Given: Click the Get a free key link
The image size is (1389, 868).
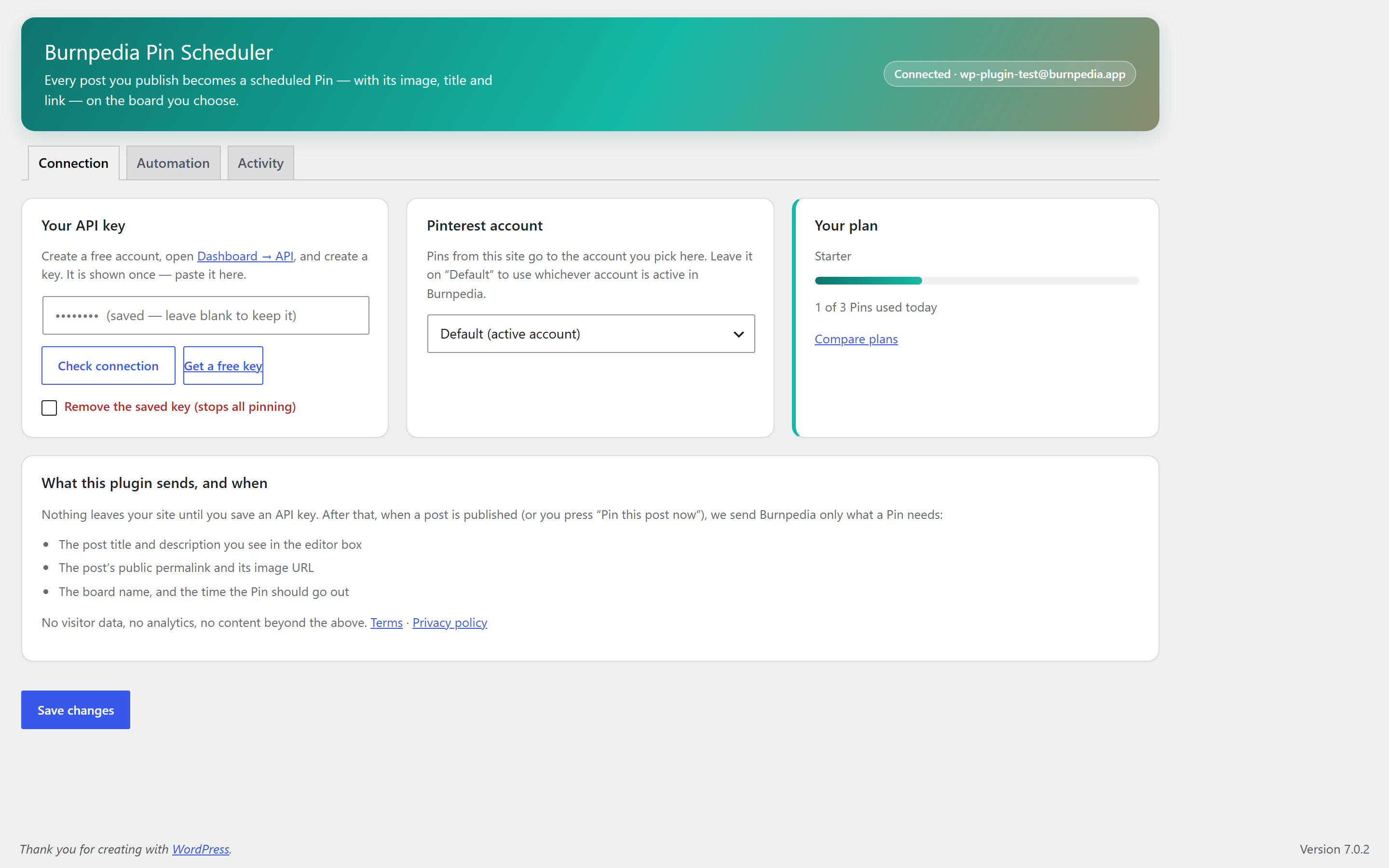Looking at the screenshot, I should [x=223, y=366].
